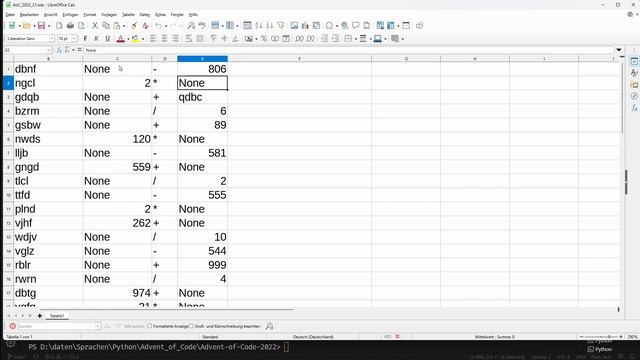Viewport: 640px width, 360px height.
Task: Open the Ansicht menu
Action: (x=51, y=14)
